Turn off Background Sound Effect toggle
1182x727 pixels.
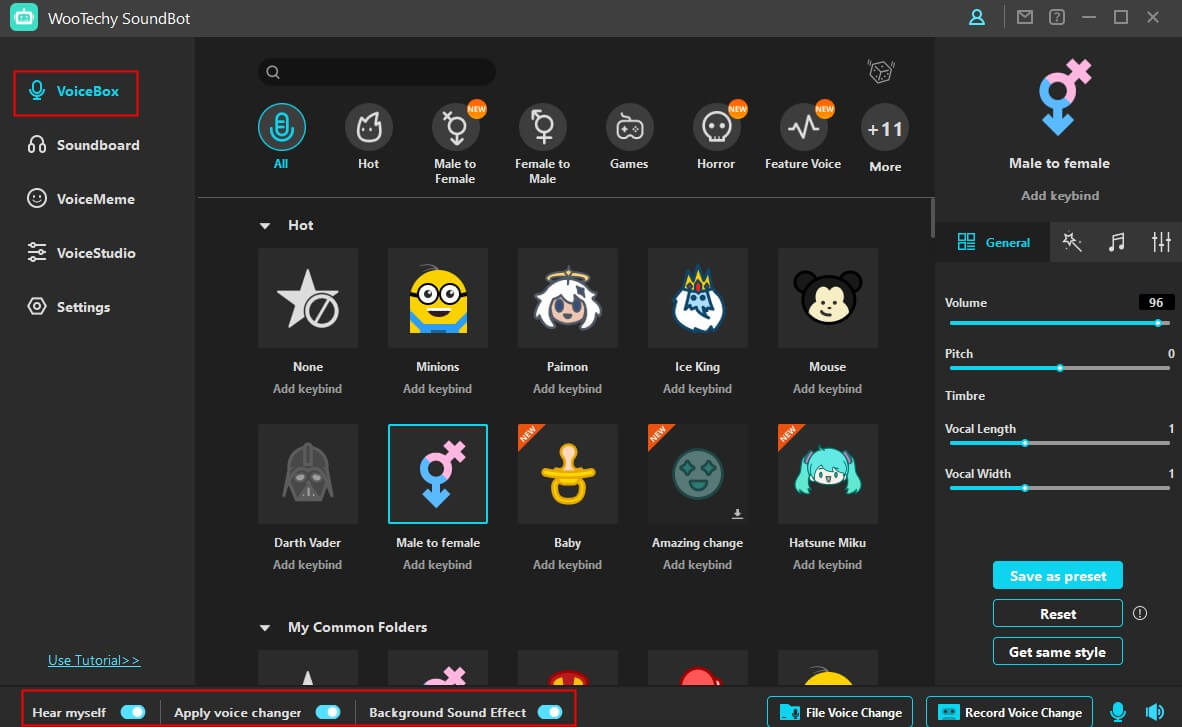pos(550,712)
